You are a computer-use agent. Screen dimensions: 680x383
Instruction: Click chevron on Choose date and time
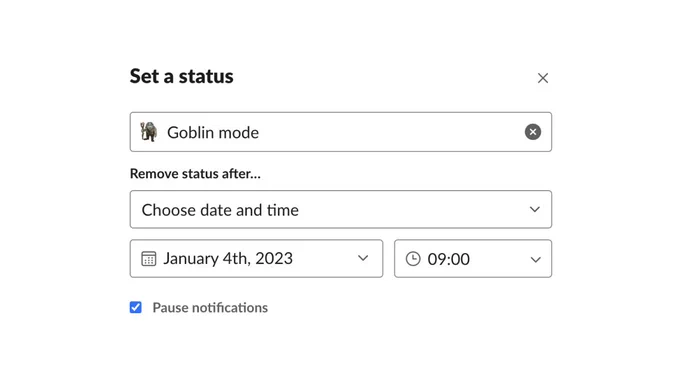[535, 210]
